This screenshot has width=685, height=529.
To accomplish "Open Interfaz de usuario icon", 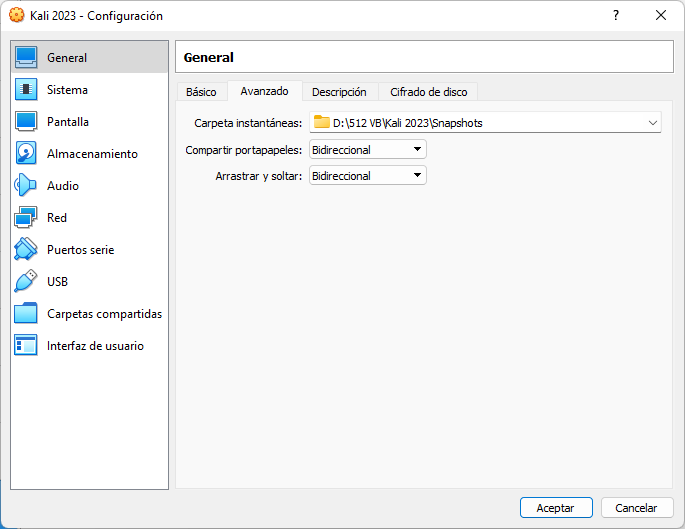I will [26, 345].
